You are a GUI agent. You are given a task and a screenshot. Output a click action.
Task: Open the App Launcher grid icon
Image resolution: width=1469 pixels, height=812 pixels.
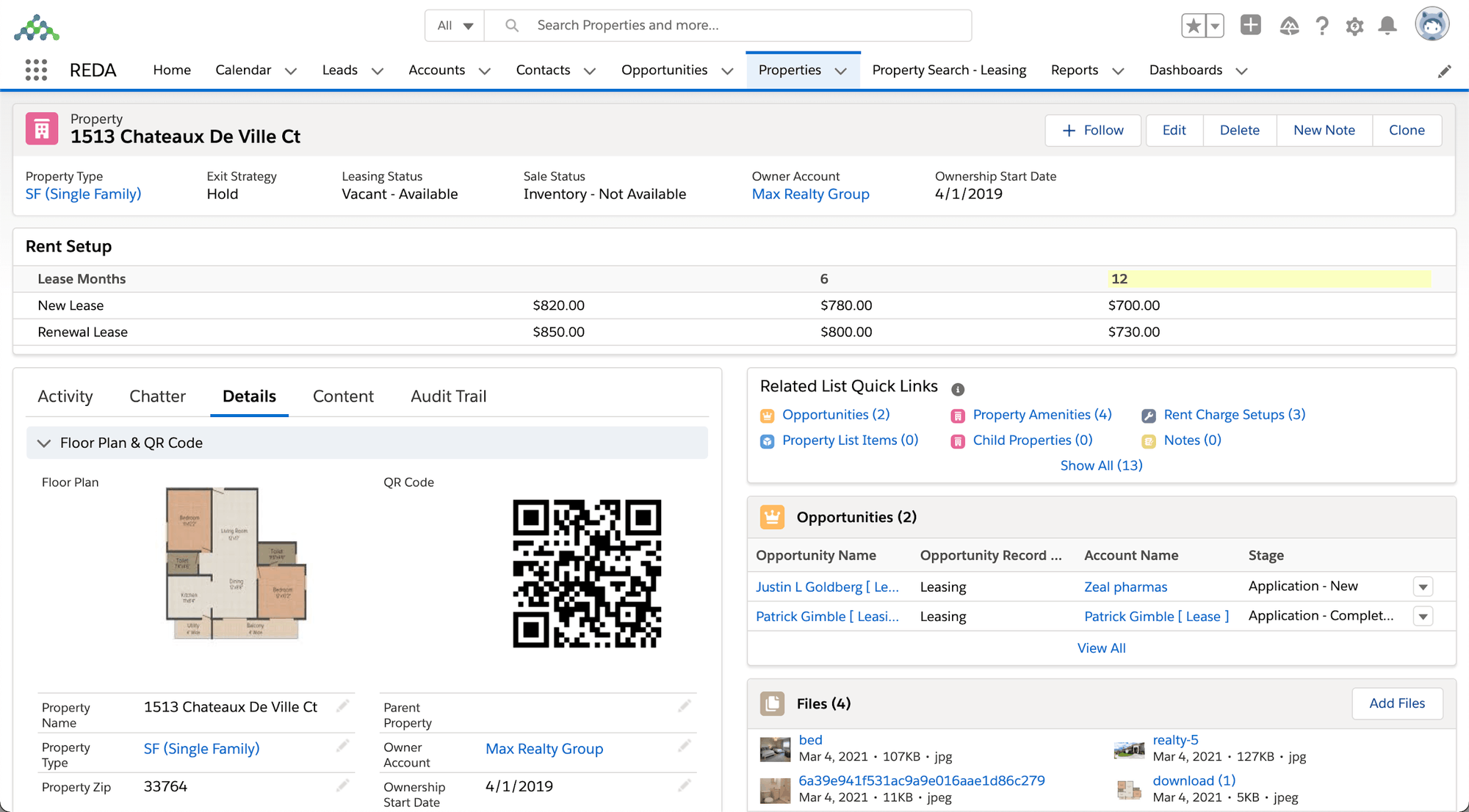click(35, 70)
